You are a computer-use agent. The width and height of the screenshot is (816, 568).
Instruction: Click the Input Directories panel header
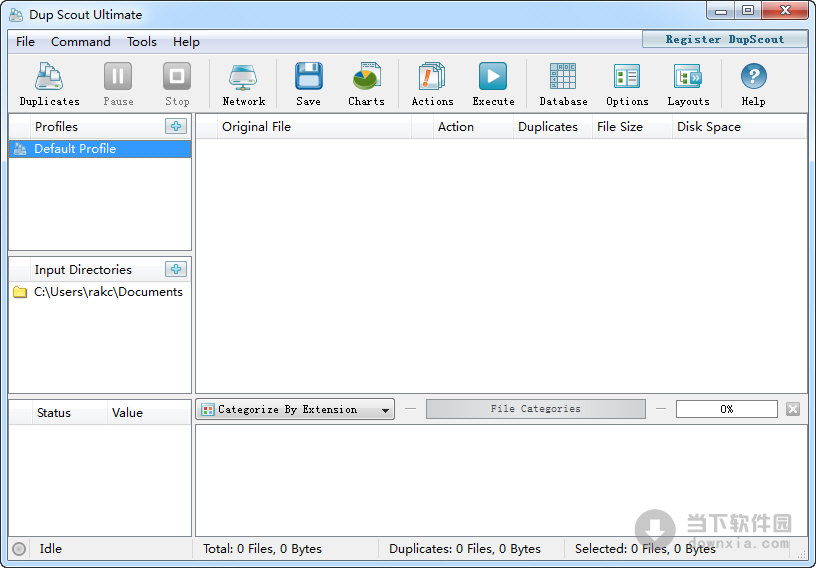83,270
